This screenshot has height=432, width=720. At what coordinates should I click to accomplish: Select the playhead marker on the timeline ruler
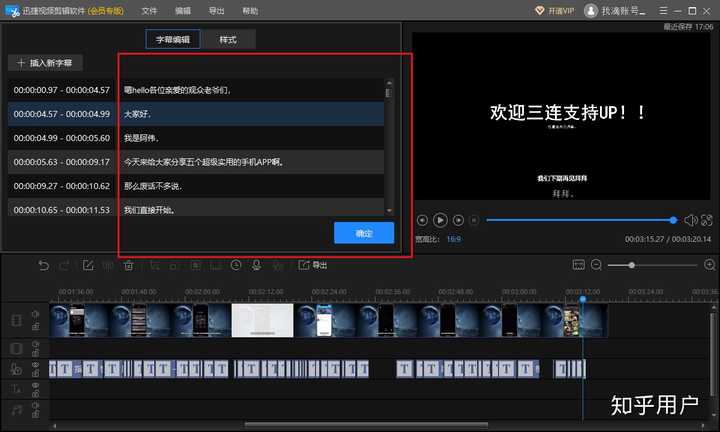click(583, 299)
